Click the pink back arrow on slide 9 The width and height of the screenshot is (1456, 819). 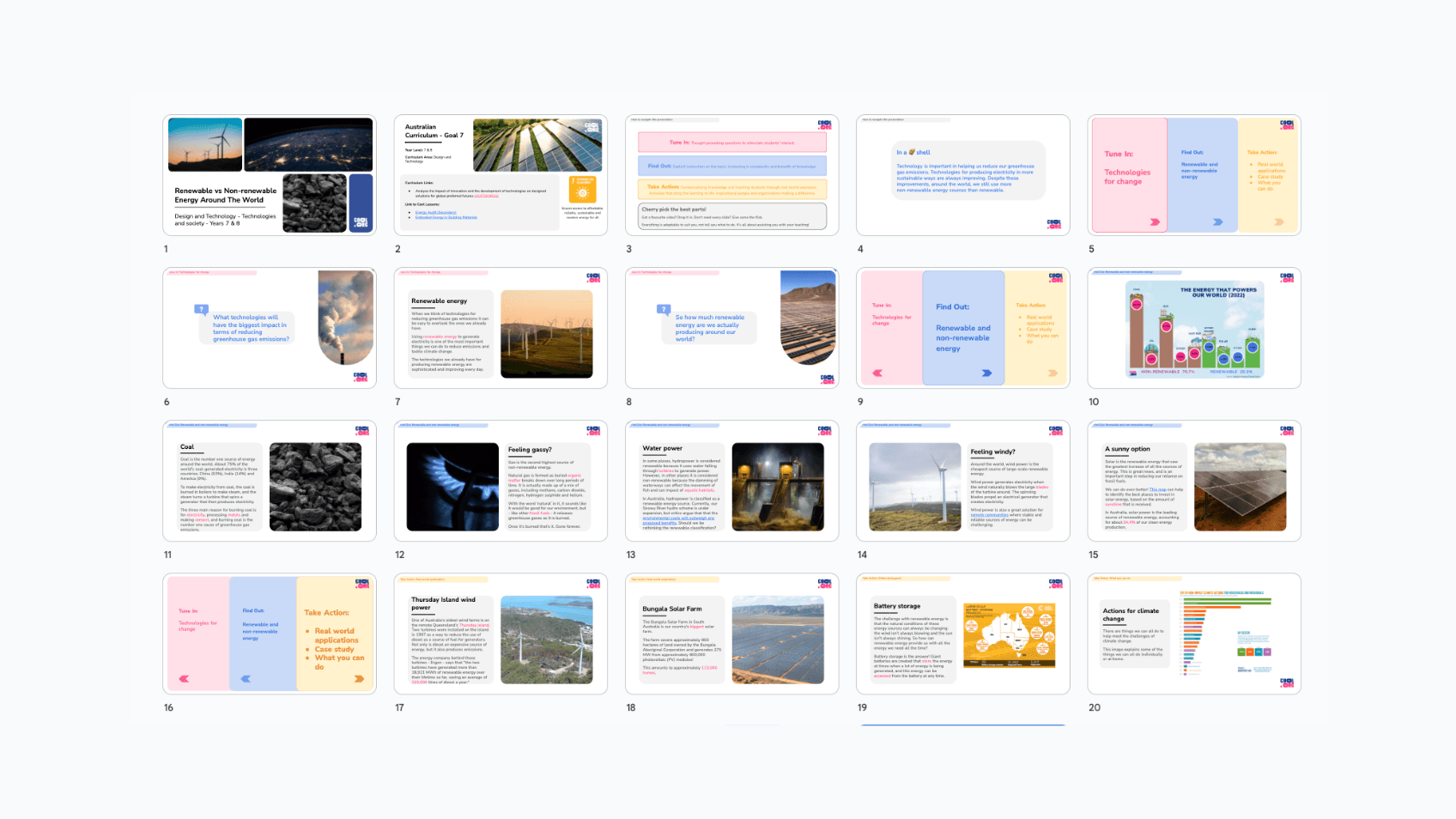pyautogui.click(x=877, y=373)
